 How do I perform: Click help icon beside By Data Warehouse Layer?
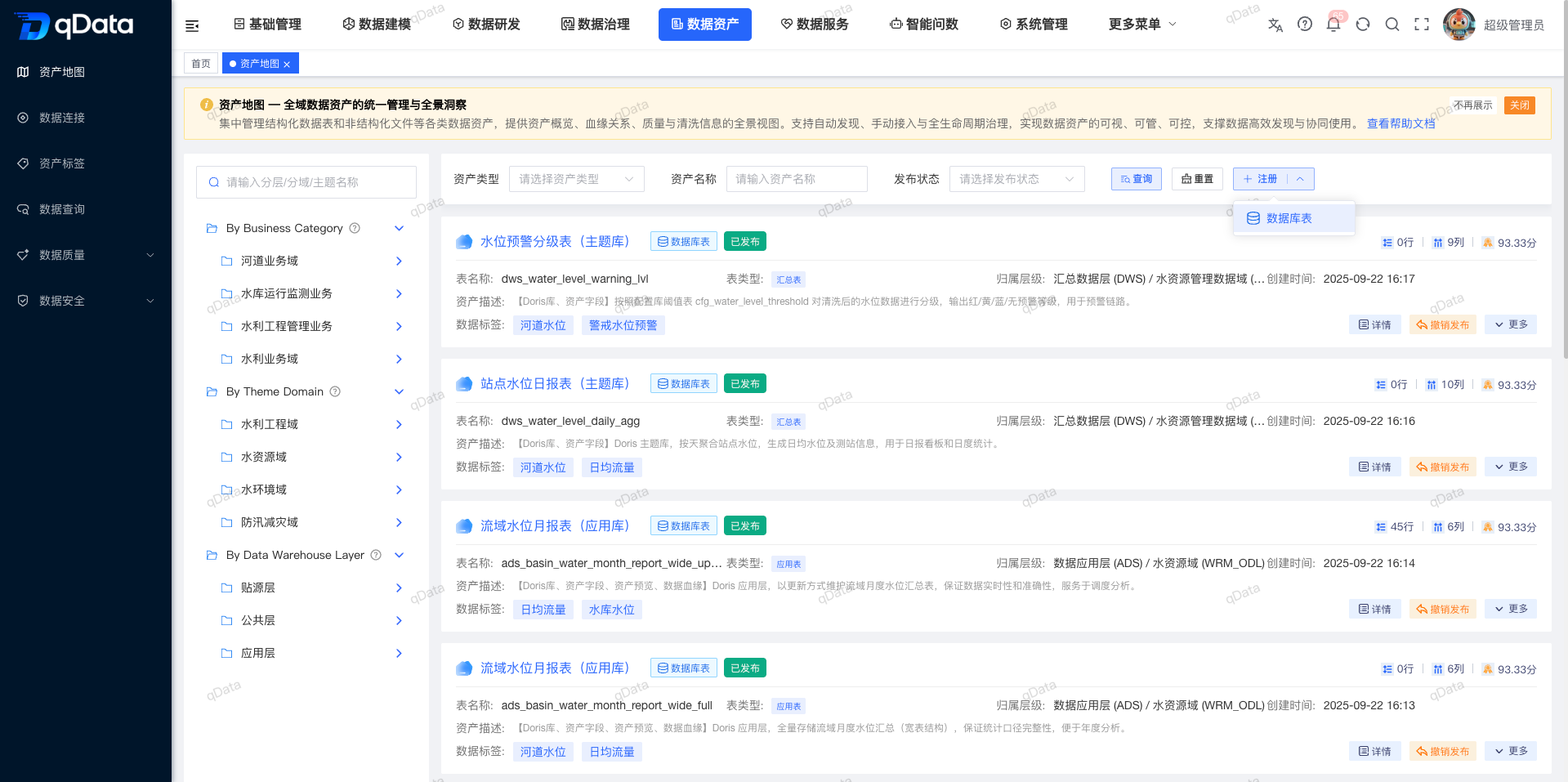(x=376, y=555)
